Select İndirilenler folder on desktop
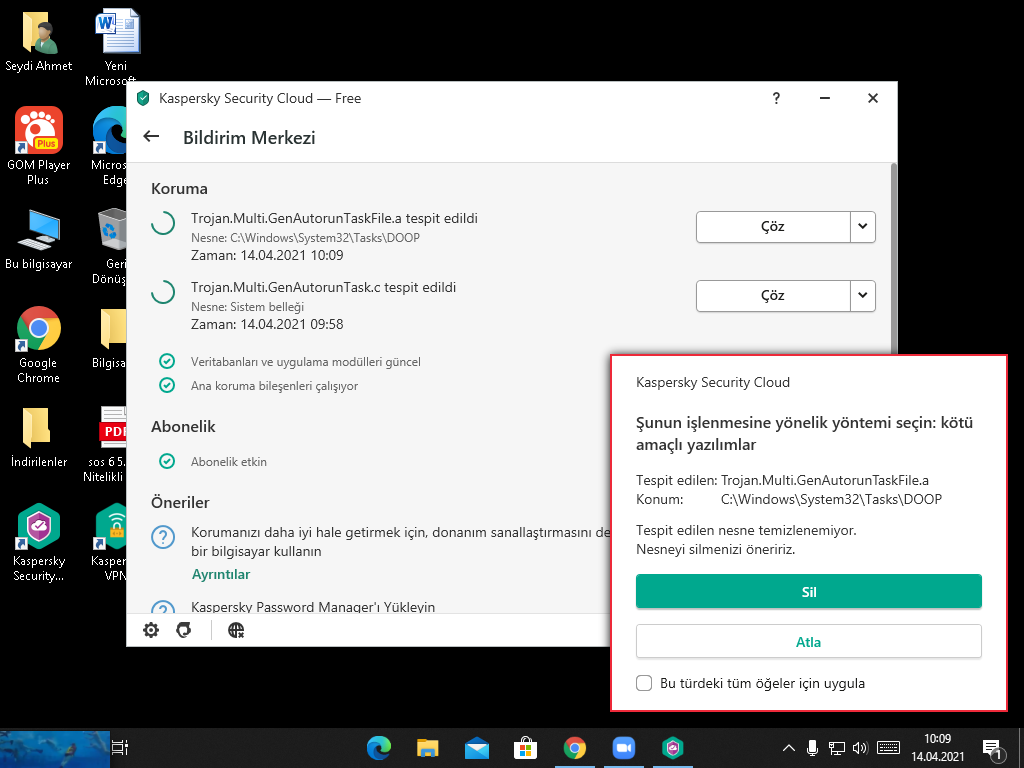The height and width of the screenshot is (768, 1024). click(39, 438)
